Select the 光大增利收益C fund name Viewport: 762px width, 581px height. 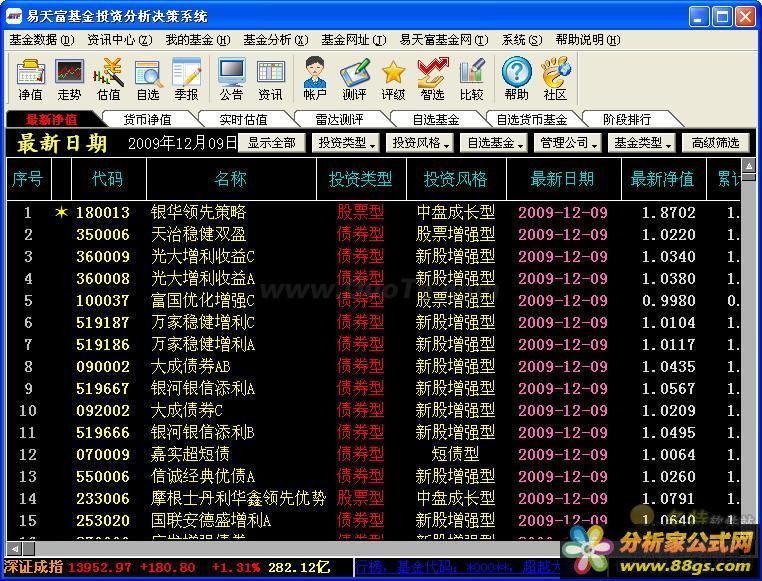point(203,256)
